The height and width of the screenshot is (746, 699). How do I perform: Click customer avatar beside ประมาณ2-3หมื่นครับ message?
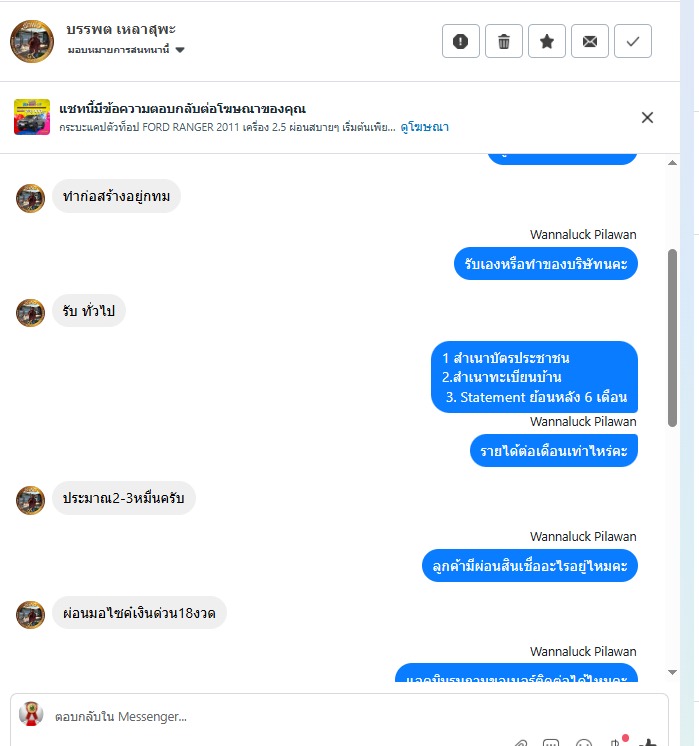point(30,500)
